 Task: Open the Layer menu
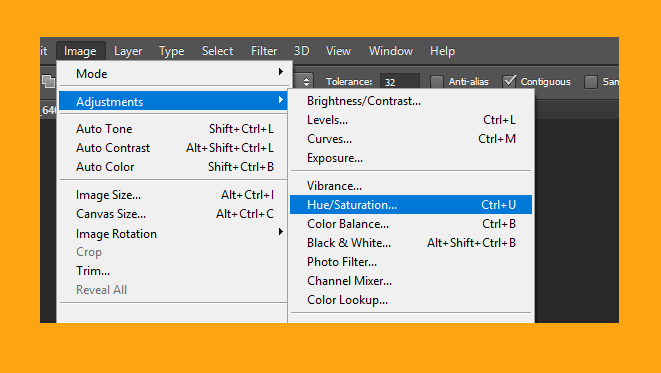(128, 51)
